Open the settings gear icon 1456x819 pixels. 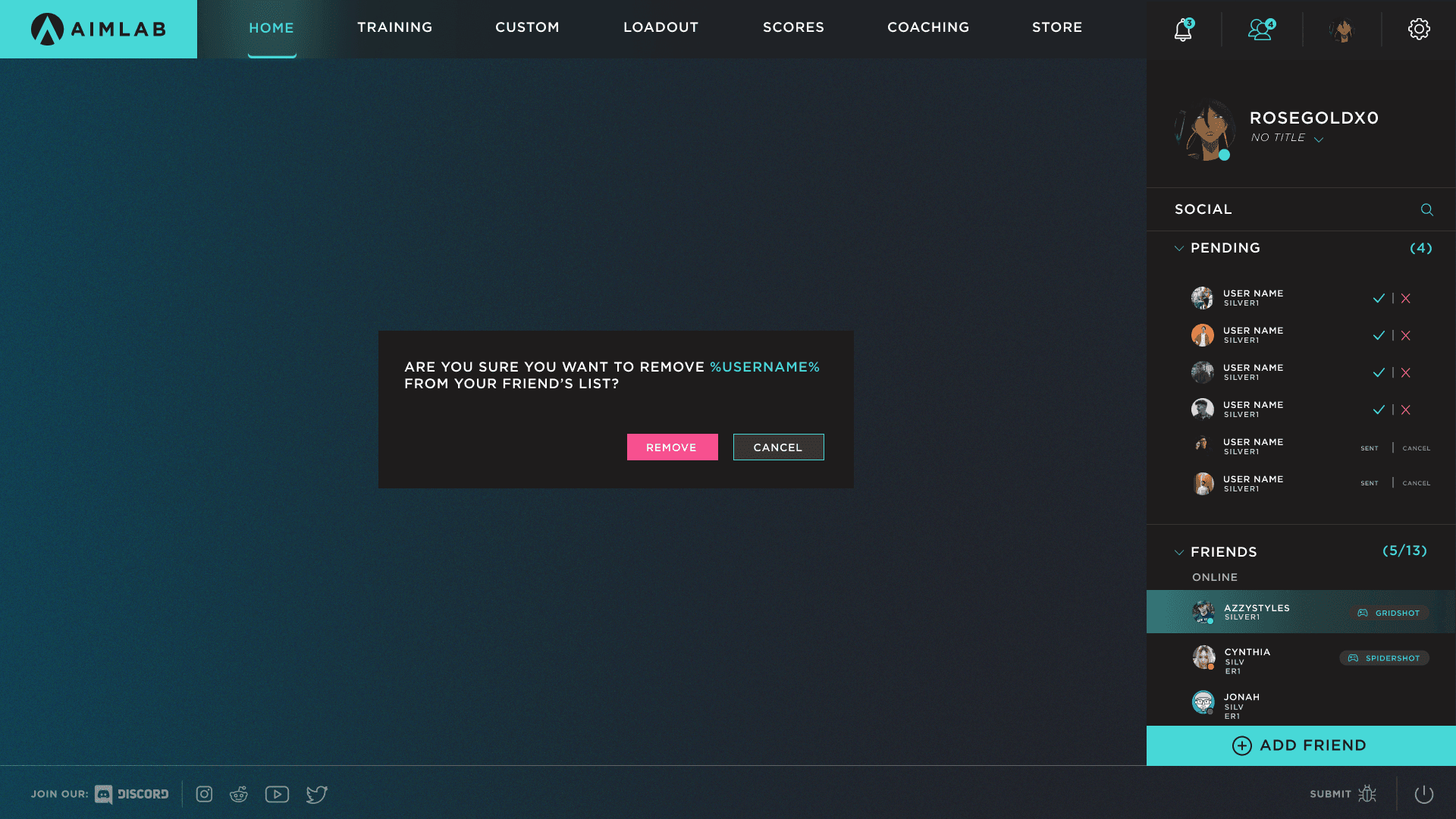[1419, 30]
